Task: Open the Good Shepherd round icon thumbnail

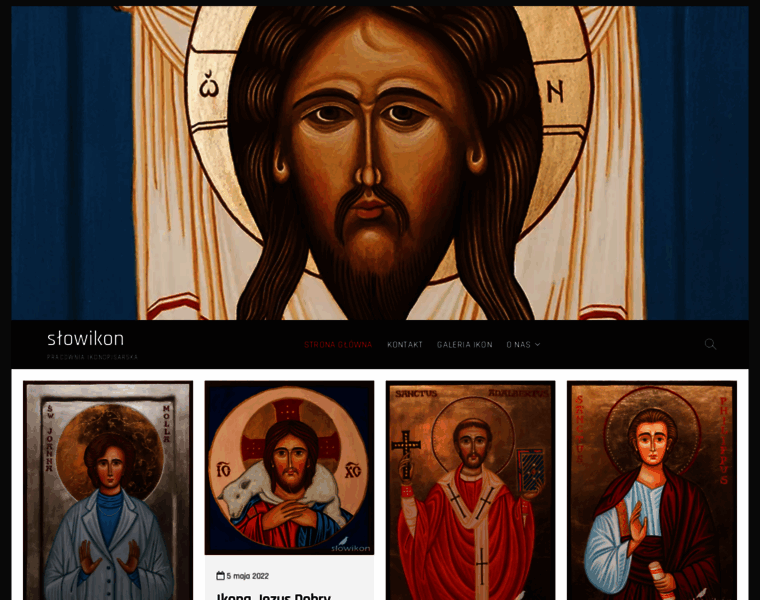Action: tap(289, 468)
